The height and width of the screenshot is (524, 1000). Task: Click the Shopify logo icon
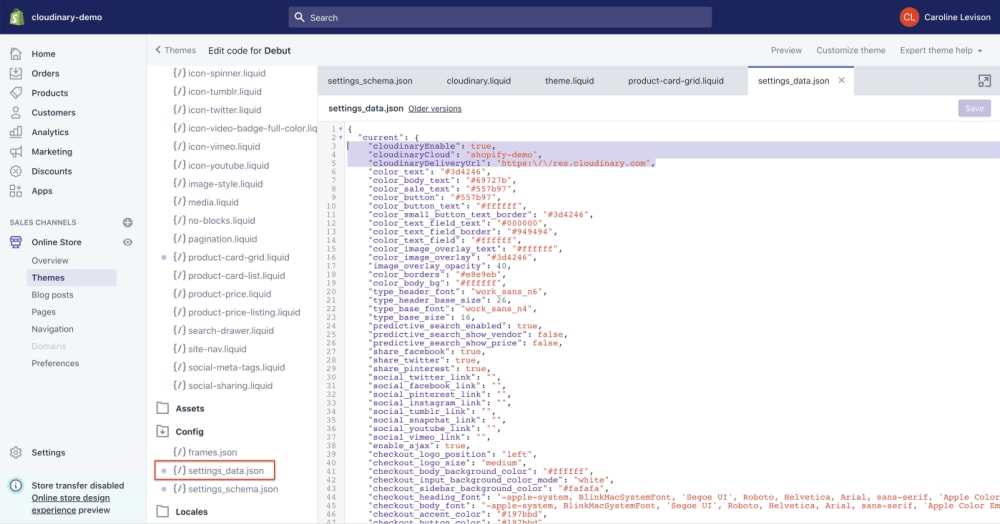point(17,17)
